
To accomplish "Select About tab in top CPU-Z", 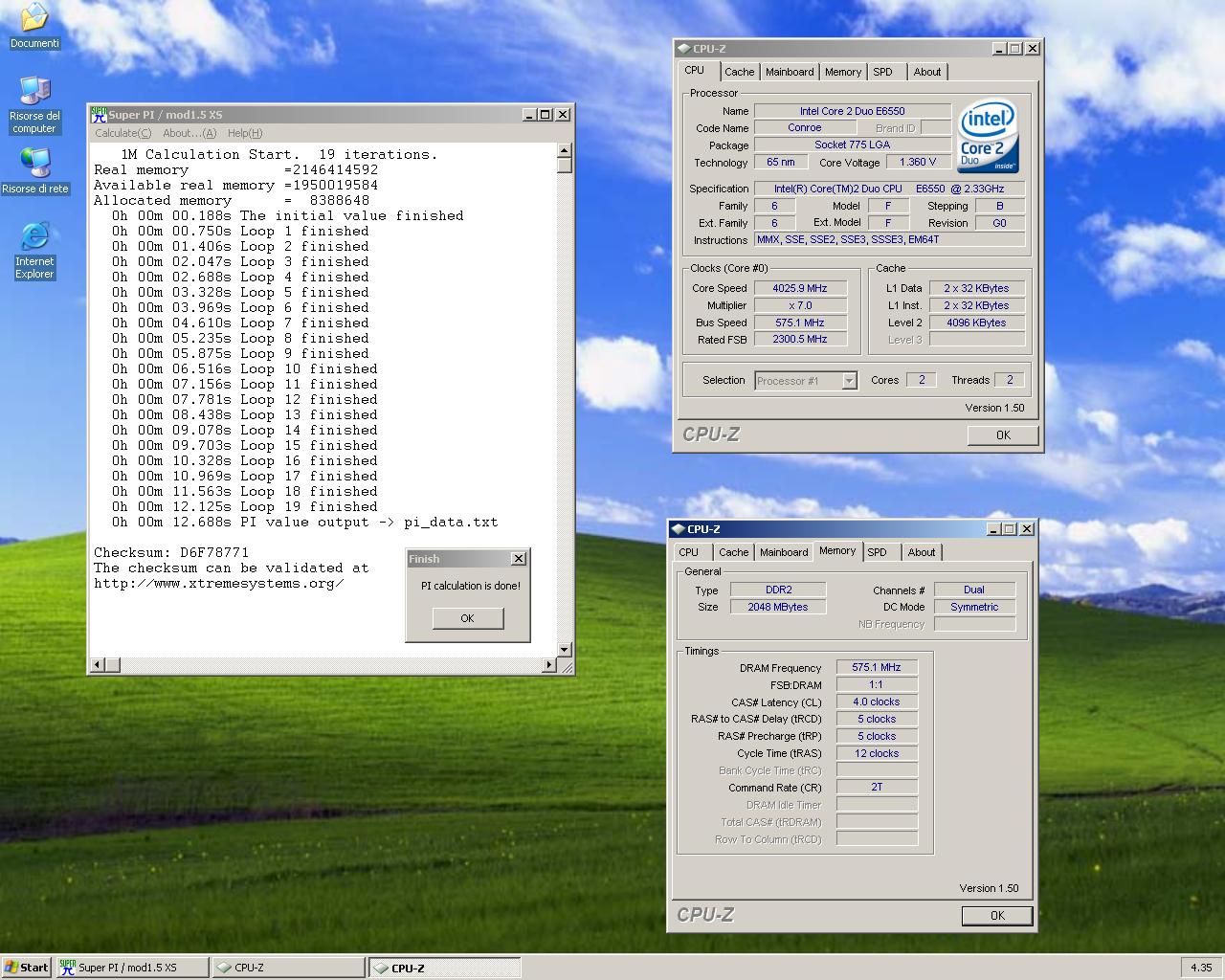I will [927, 72].
